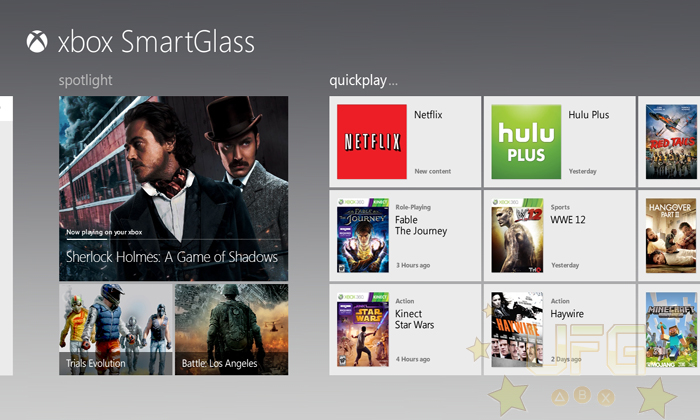Click the 'Hulu Plus' title text
Viewport: 700px width, 420px height.
[x=588, y=115]
